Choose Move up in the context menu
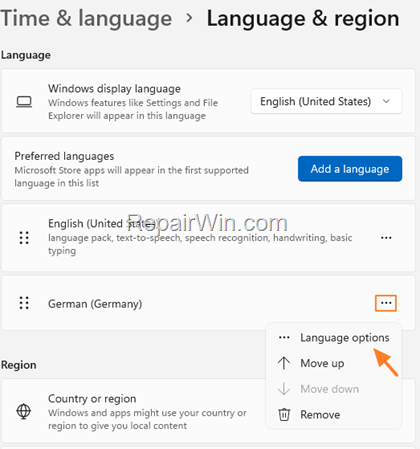 tap(333, 363)
